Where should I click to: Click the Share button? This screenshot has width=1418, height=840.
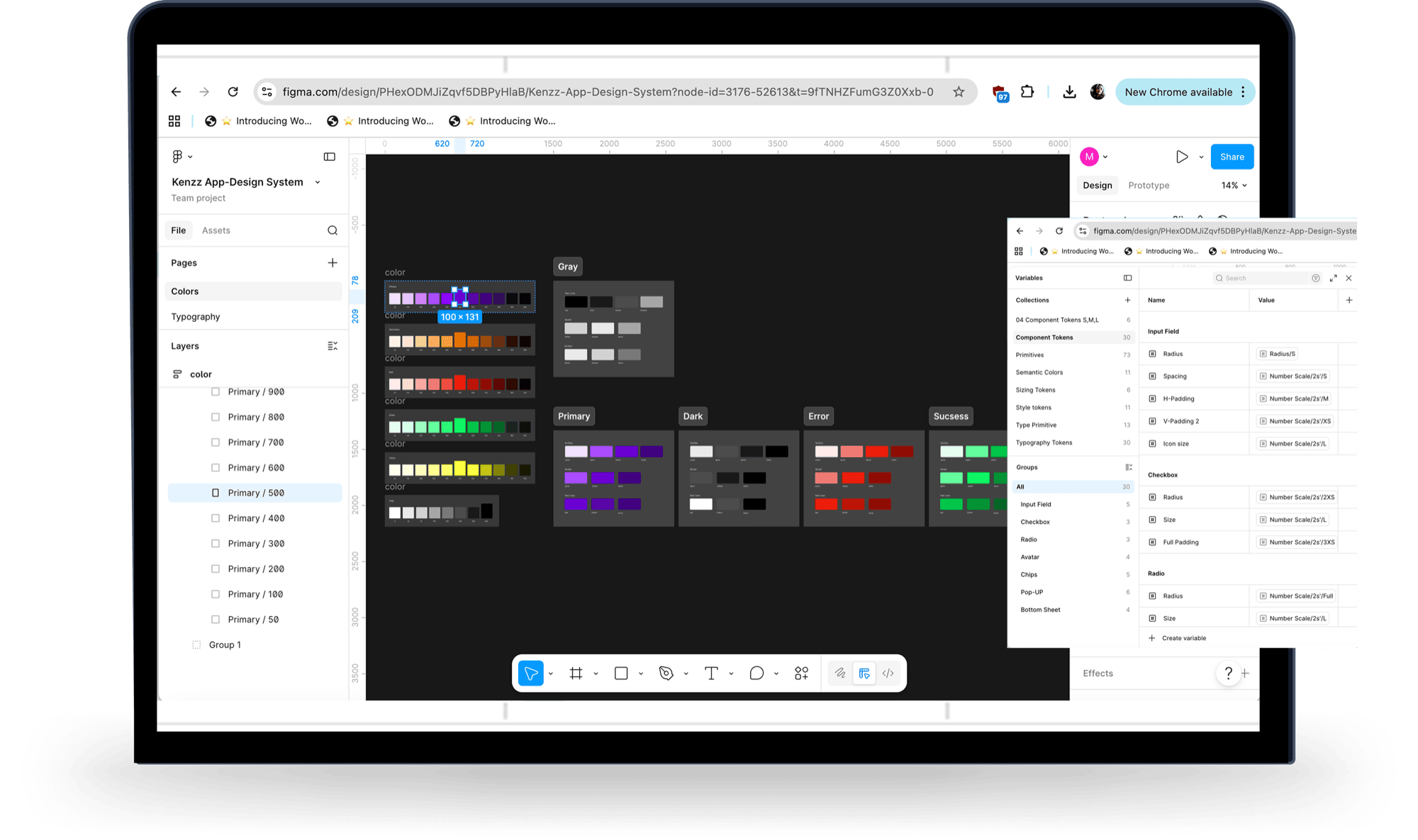coord(1232,157)
